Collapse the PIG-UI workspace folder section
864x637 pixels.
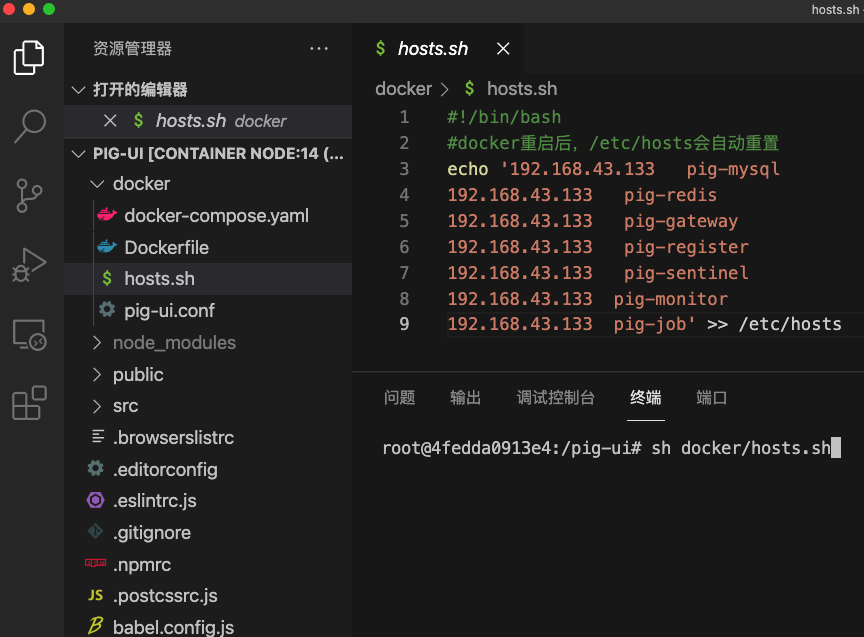79,153
